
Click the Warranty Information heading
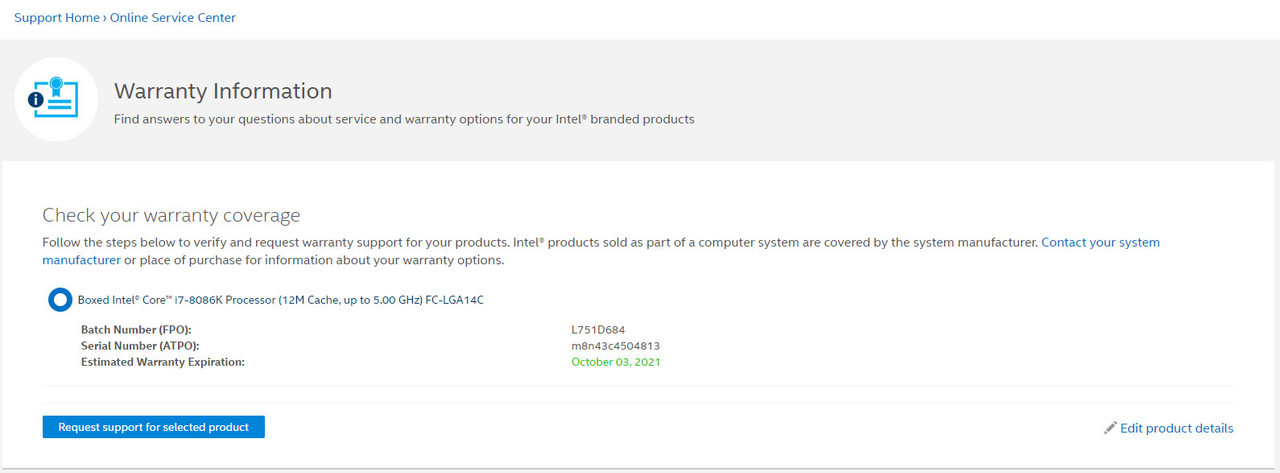[x=223, y=91]
